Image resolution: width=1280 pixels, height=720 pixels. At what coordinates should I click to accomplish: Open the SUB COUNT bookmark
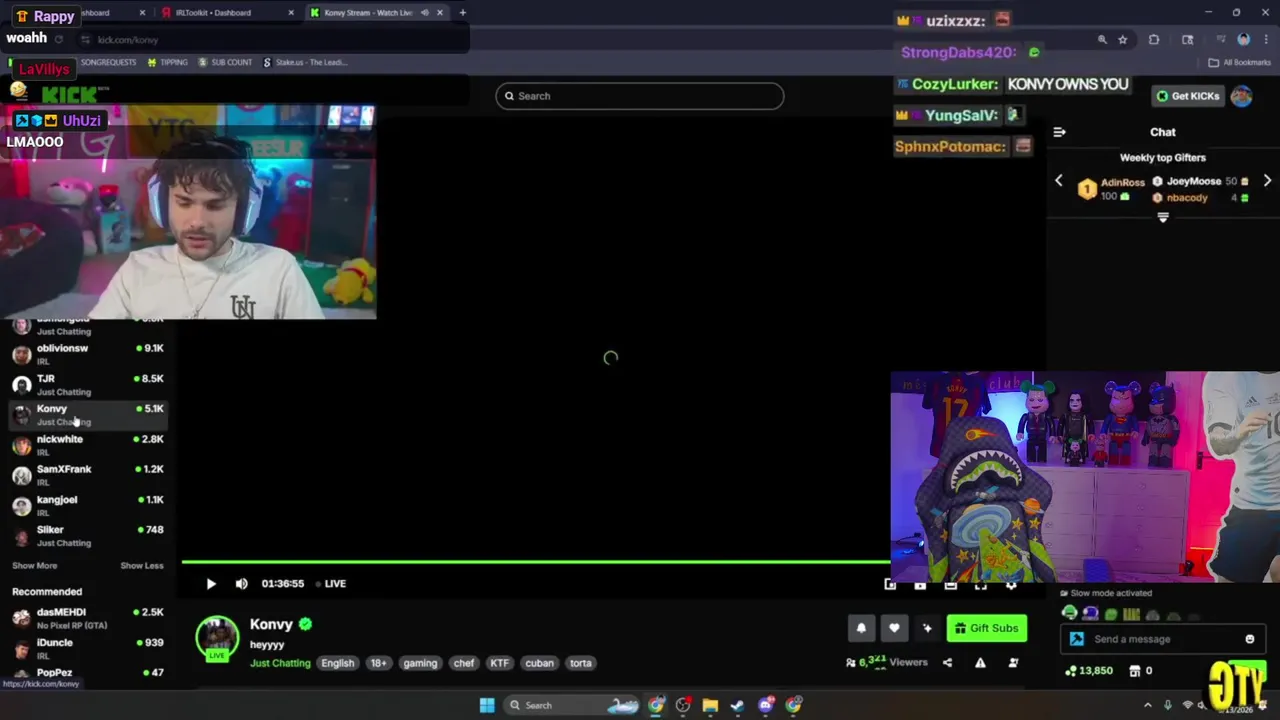pos(225,62)
